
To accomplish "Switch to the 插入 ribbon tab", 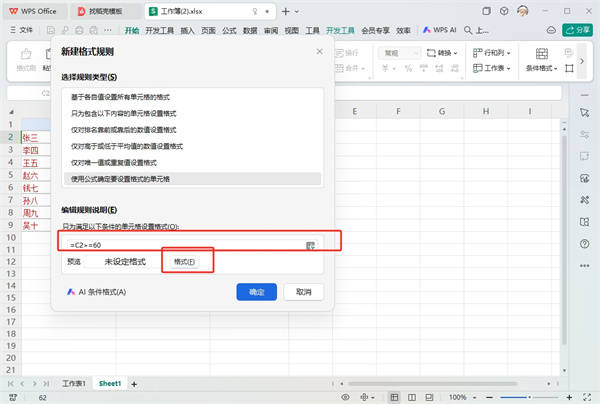I will 187,30.
